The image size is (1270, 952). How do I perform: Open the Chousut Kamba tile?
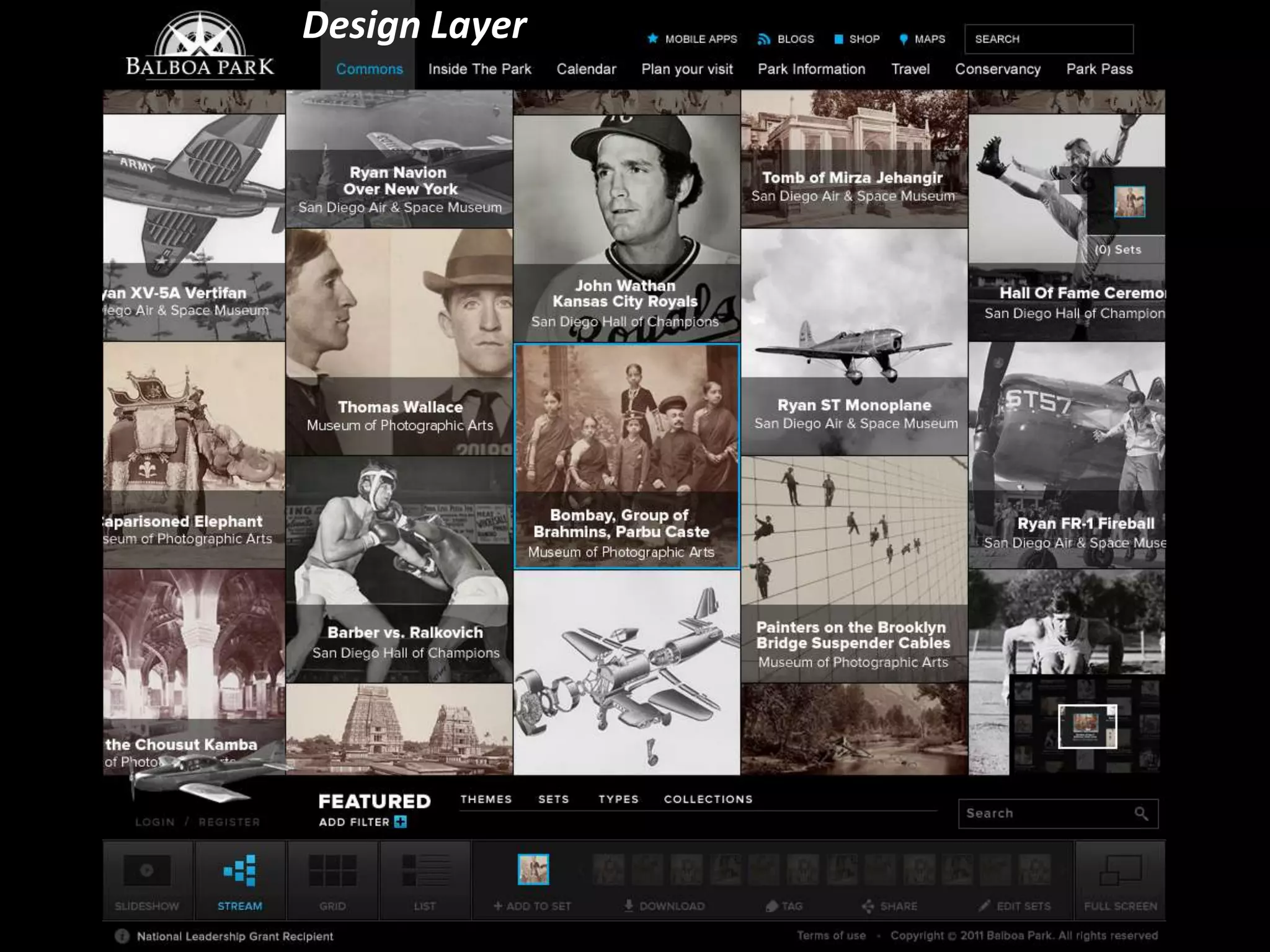pos(194,672)
